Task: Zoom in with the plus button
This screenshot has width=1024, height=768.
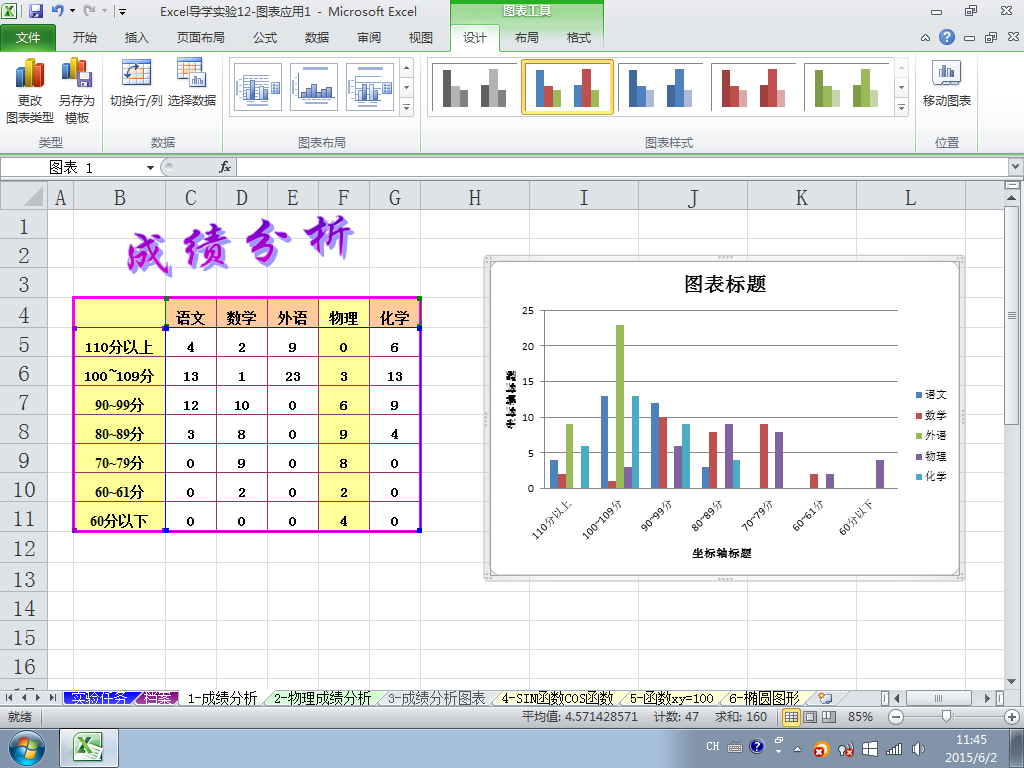Action: (1012, 717)
